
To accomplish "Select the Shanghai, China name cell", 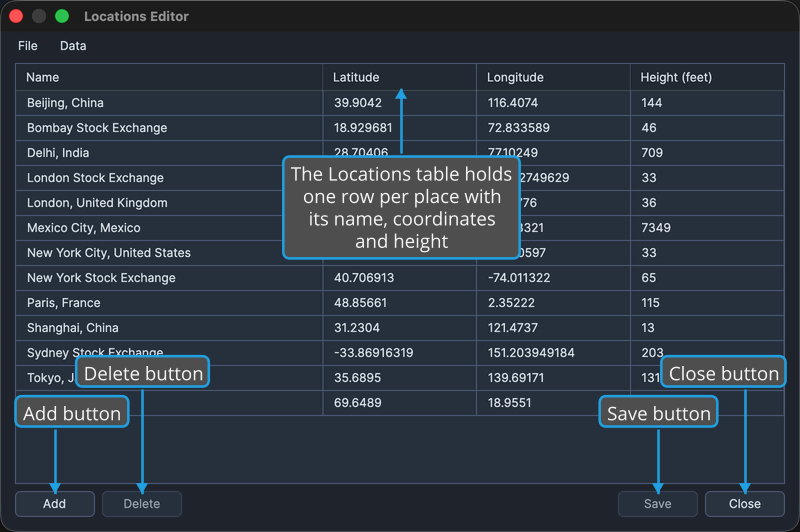I will (169, 328).
